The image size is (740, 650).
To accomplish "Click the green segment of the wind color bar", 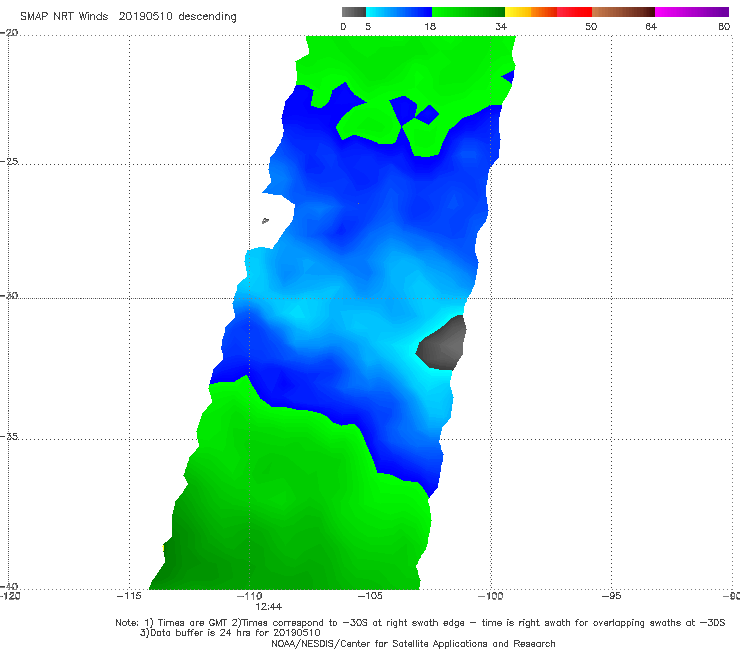I will click(468, 12).
